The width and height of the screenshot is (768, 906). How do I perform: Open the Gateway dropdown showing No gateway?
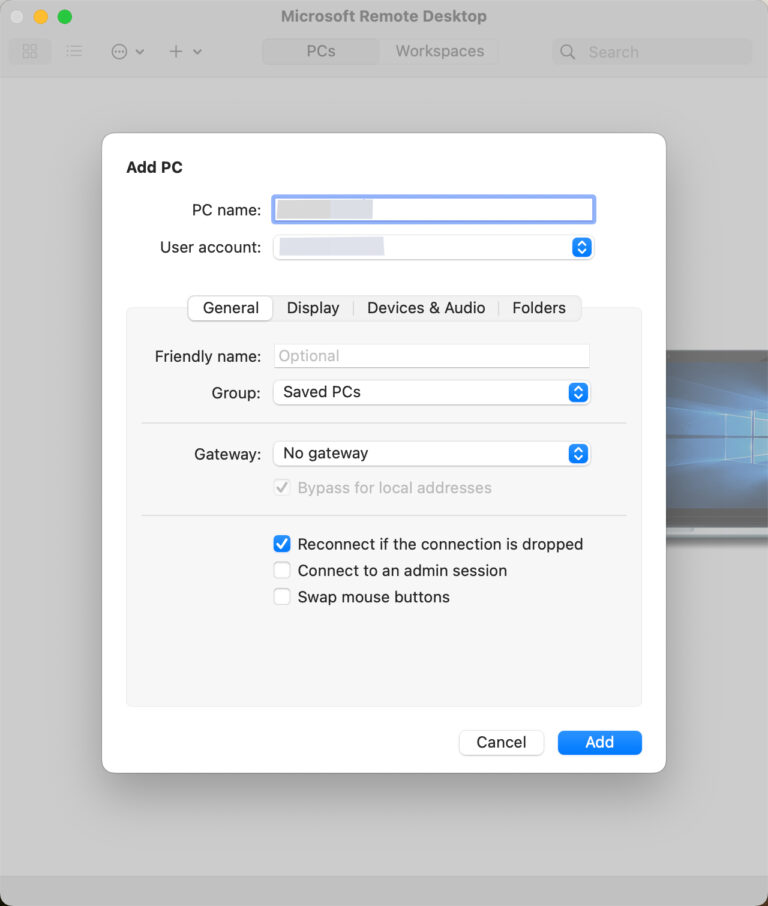click(432, 454)
